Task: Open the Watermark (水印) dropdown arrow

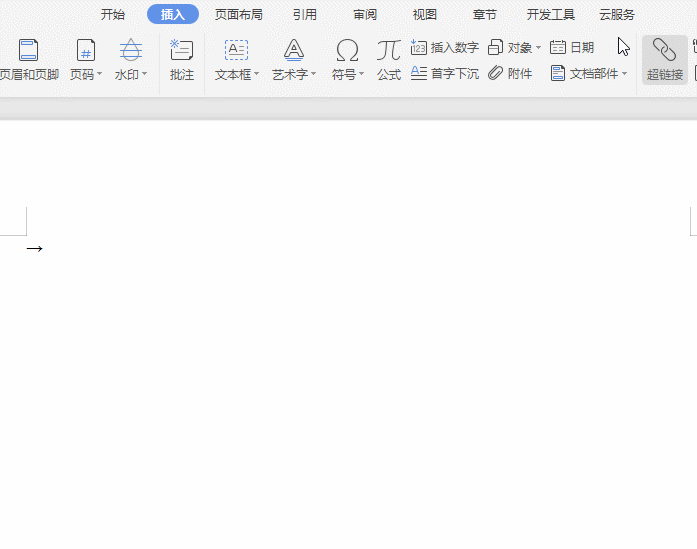Action: [x=145, y=75]
